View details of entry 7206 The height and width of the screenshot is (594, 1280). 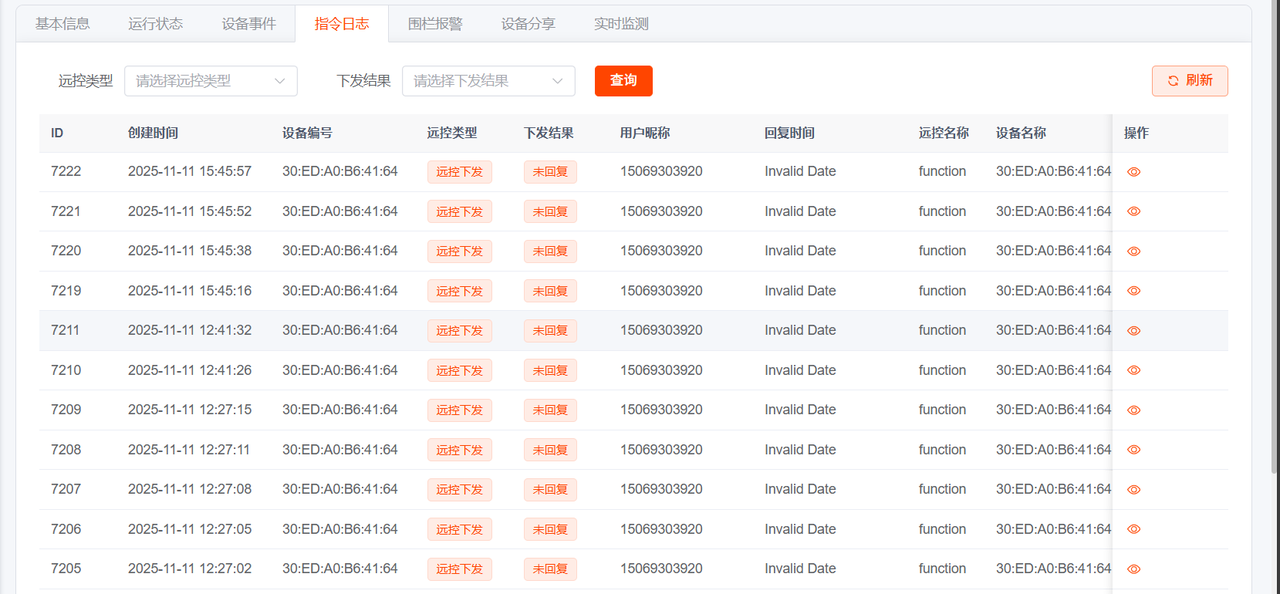[x=1133, y=529]
